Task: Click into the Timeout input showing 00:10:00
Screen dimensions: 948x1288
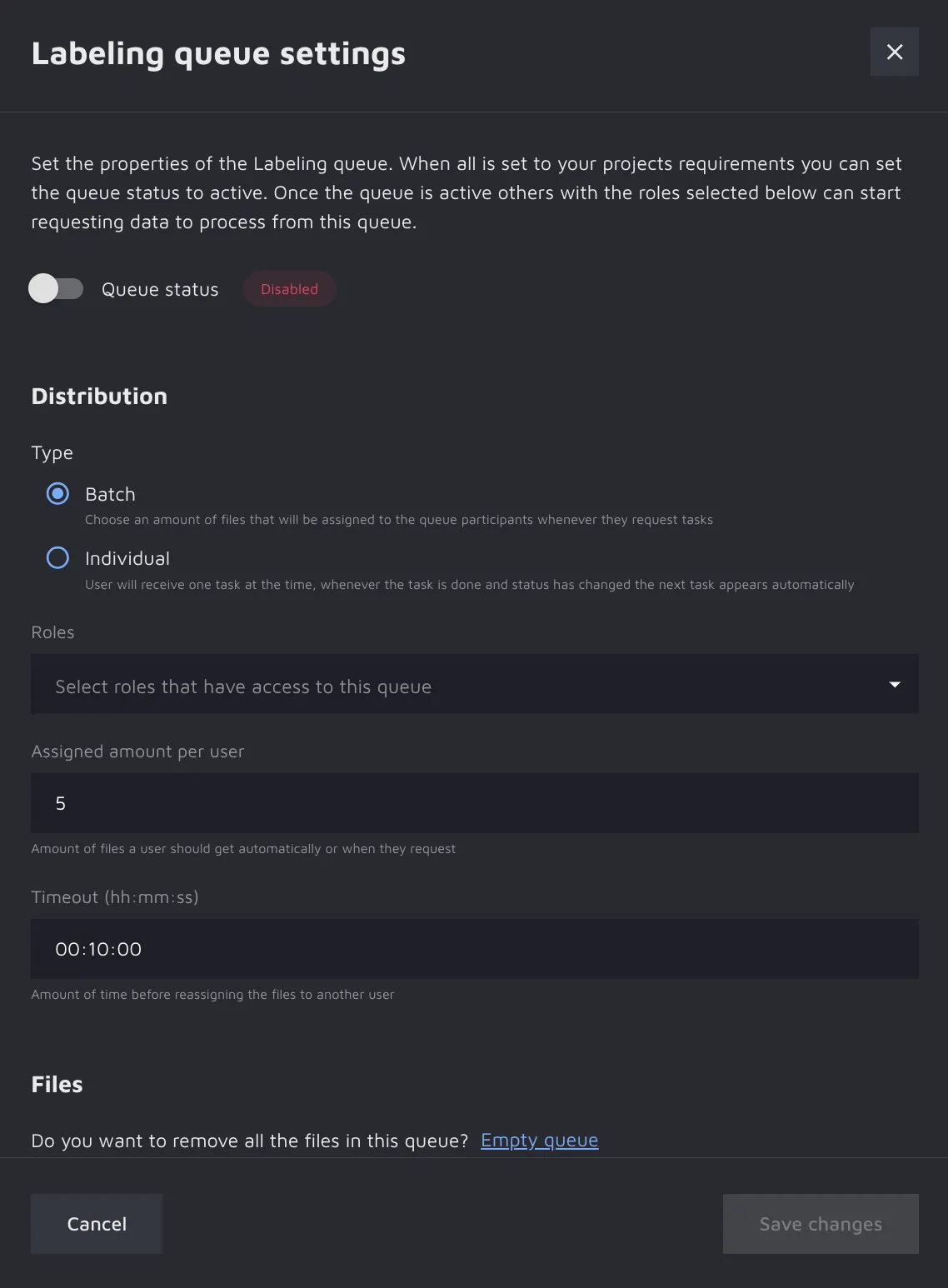Action: 474,949
